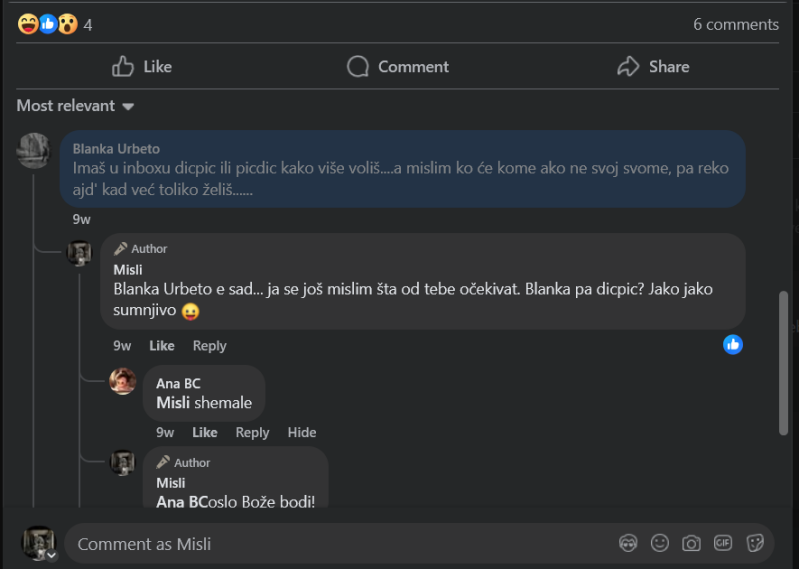Screen dimensions: 799x569
Task: Click the thumbs-up Like button on the post
Action: pos(142,67)
